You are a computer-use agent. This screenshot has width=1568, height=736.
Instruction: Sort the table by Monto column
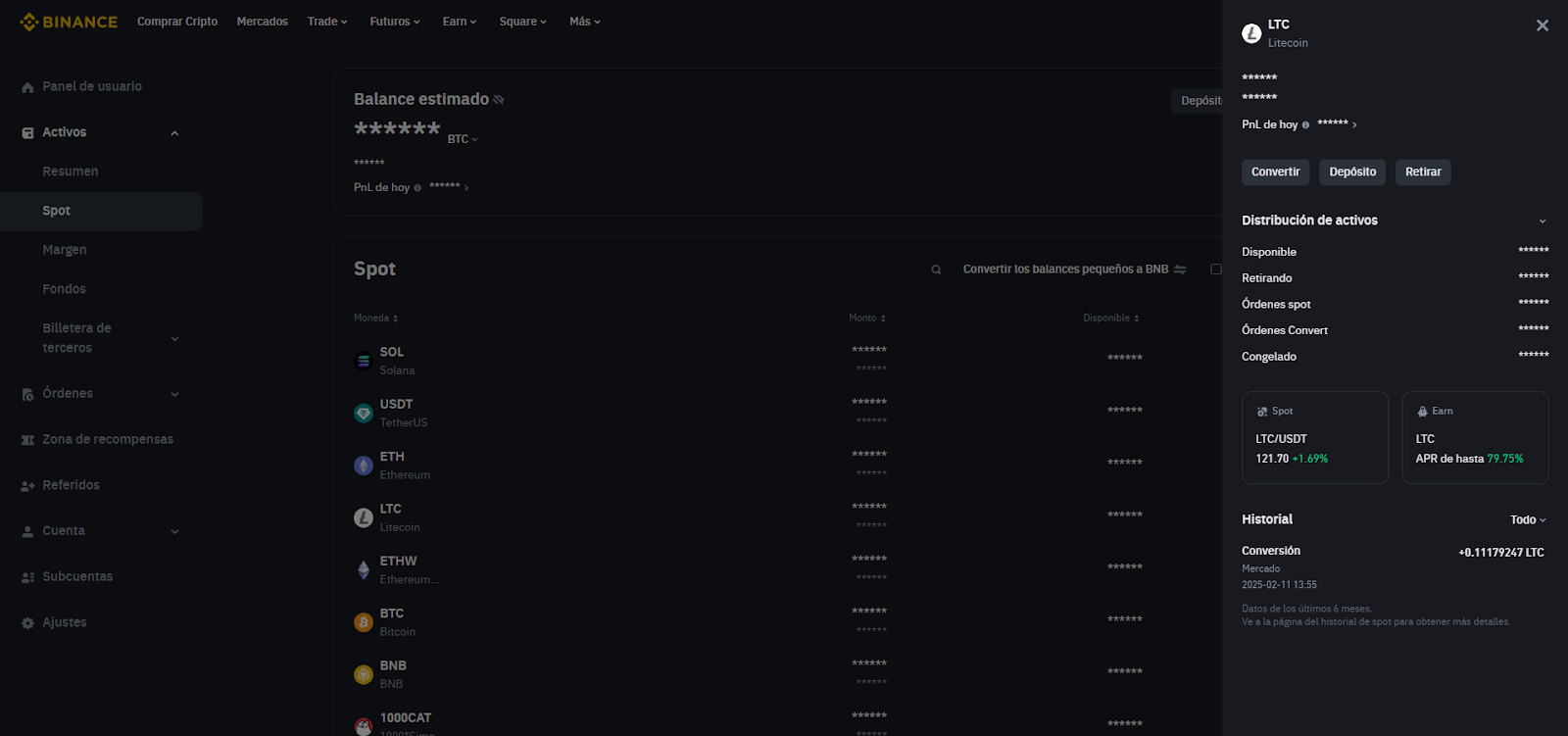coord(867,319)
